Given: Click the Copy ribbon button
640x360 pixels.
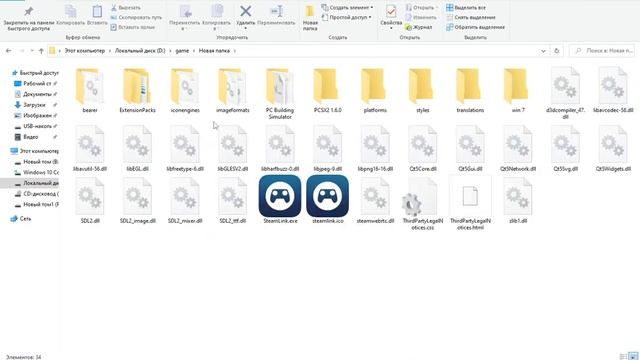Looking at the screenshot, I should pyautogui.click(x=71, y=16).
